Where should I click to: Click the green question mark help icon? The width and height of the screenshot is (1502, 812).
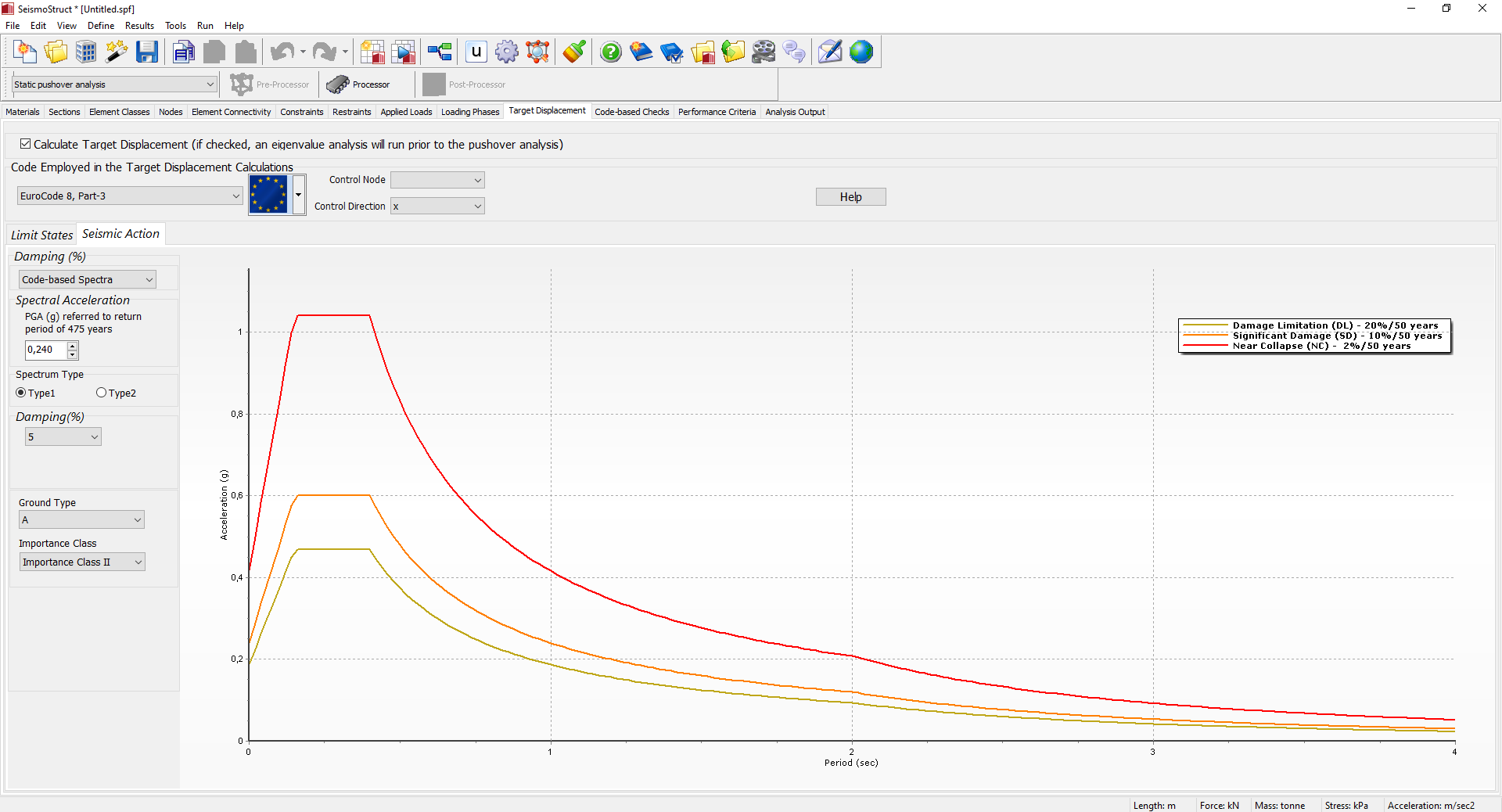610,52
